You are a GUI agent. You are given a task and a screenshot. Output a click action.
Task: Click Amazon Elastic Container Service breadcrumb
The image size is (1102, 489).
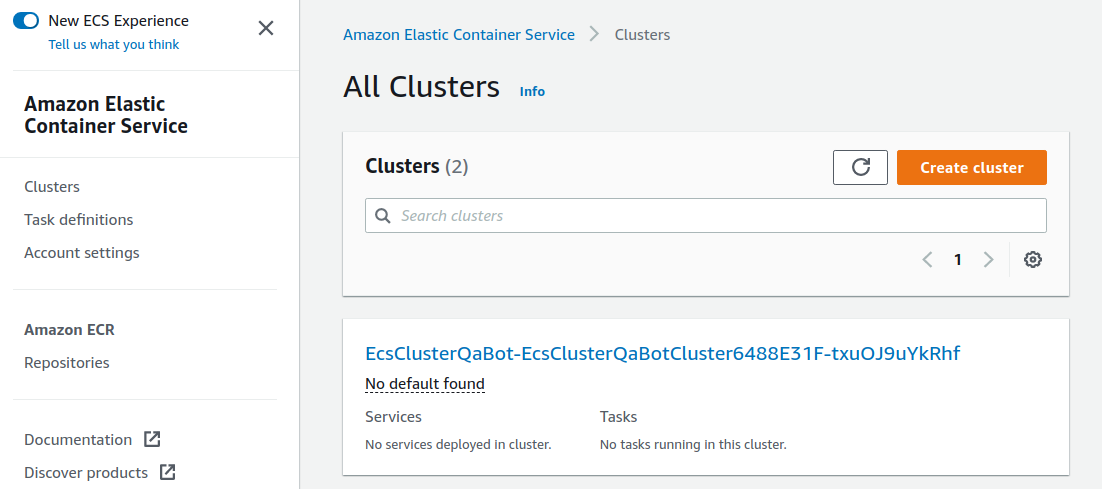tap(459, 35)
